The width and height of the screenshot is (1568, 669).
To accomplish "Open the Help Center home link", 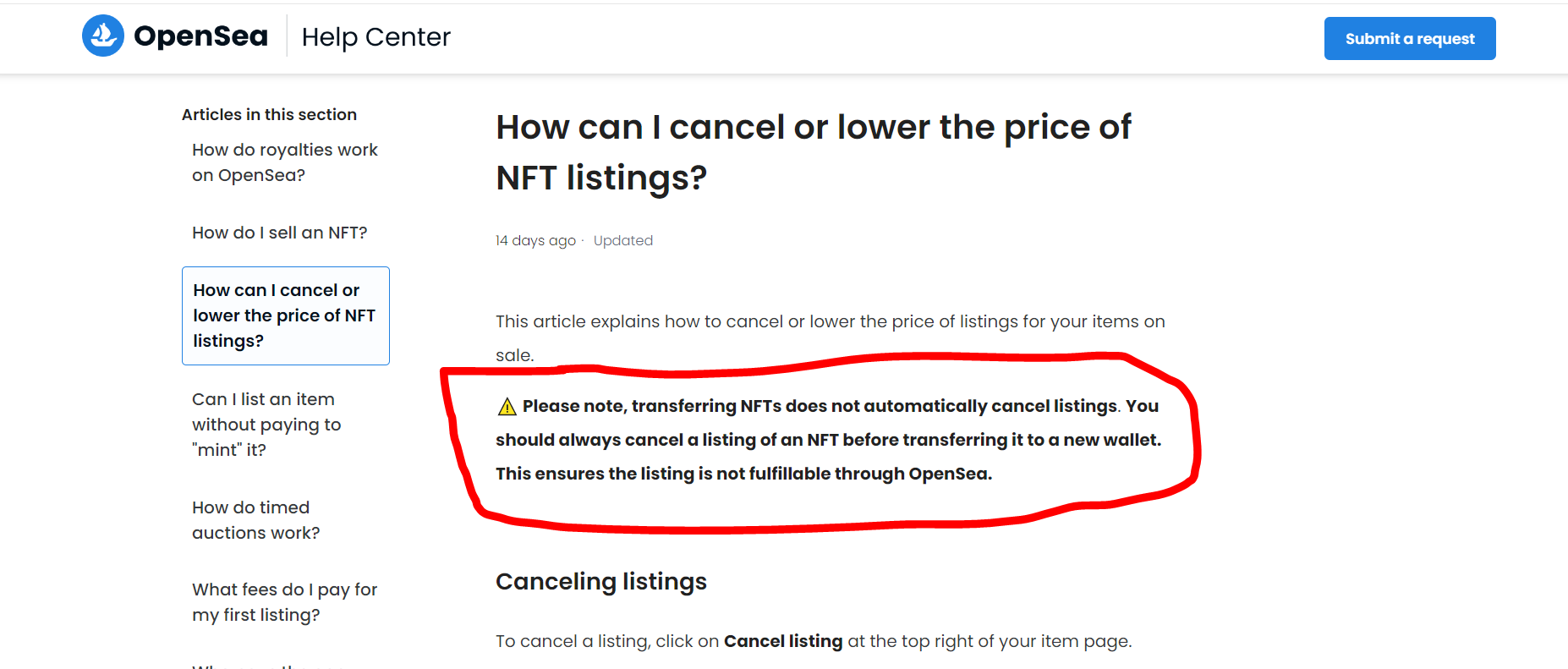I will tap(376, 37).
